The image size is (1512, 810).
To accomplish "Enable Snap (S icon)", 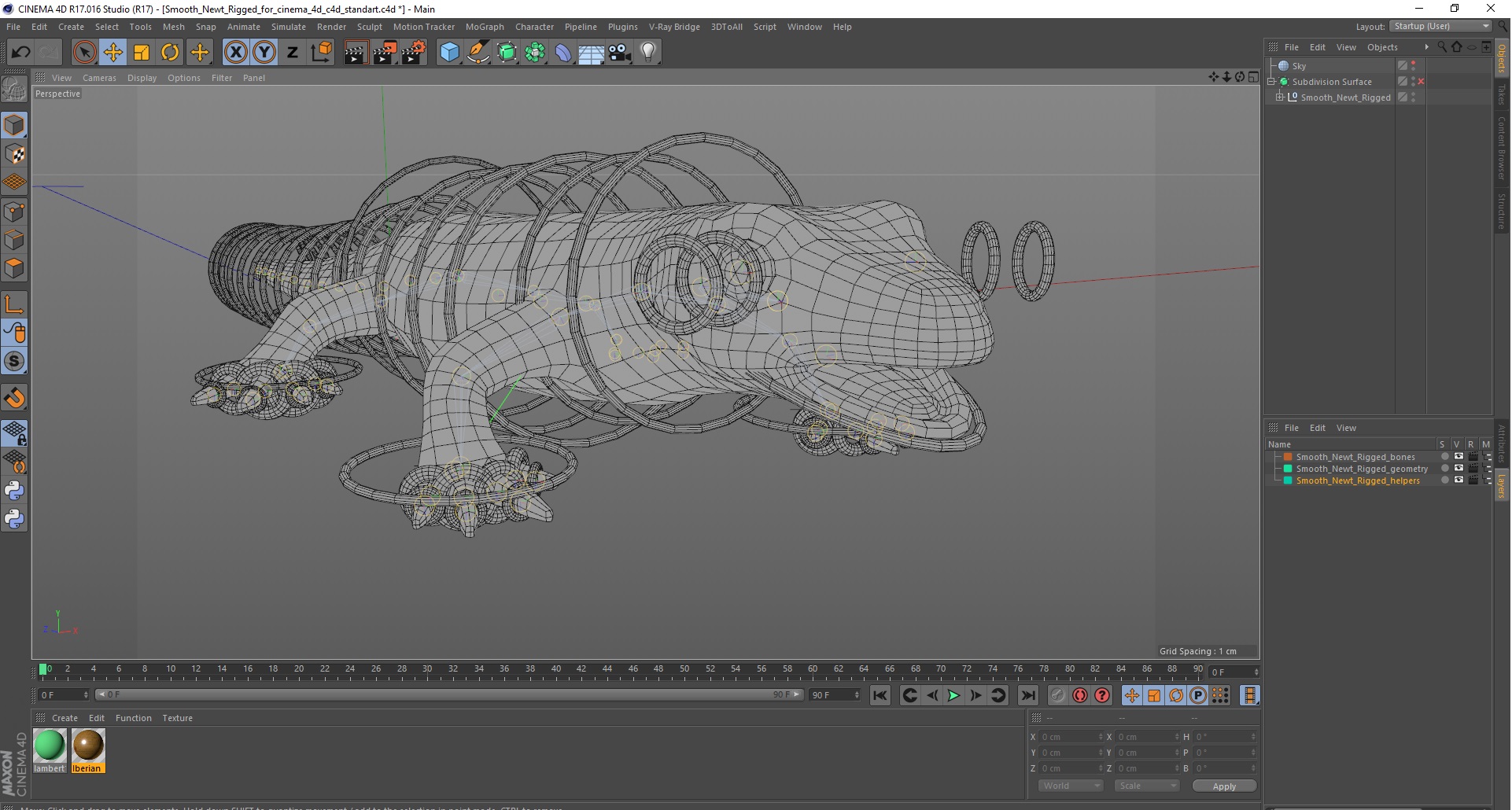I will point(14,362).
